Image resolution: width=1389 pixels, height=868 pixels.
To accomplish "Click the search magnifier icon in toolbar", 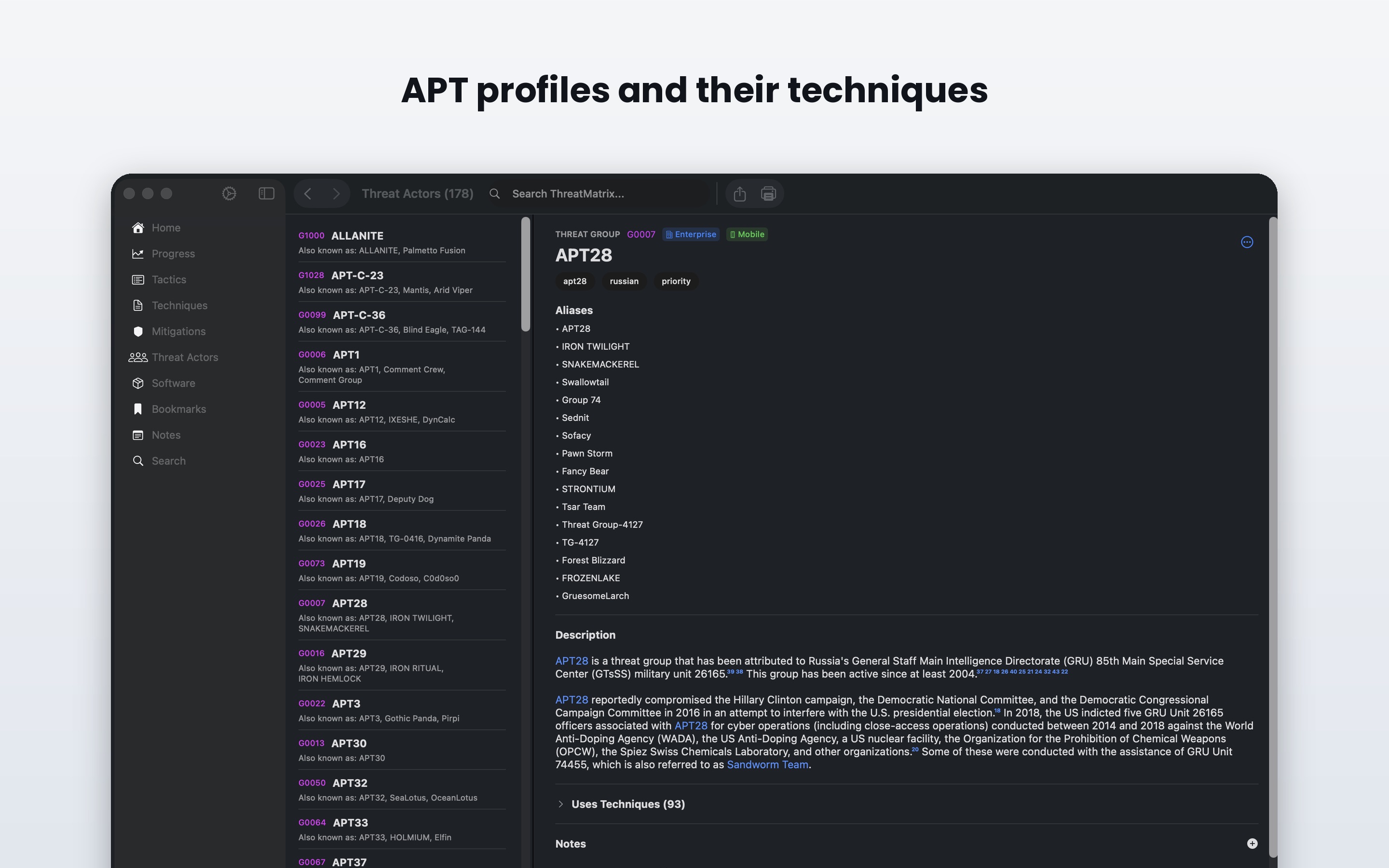I will click(495, 194).
